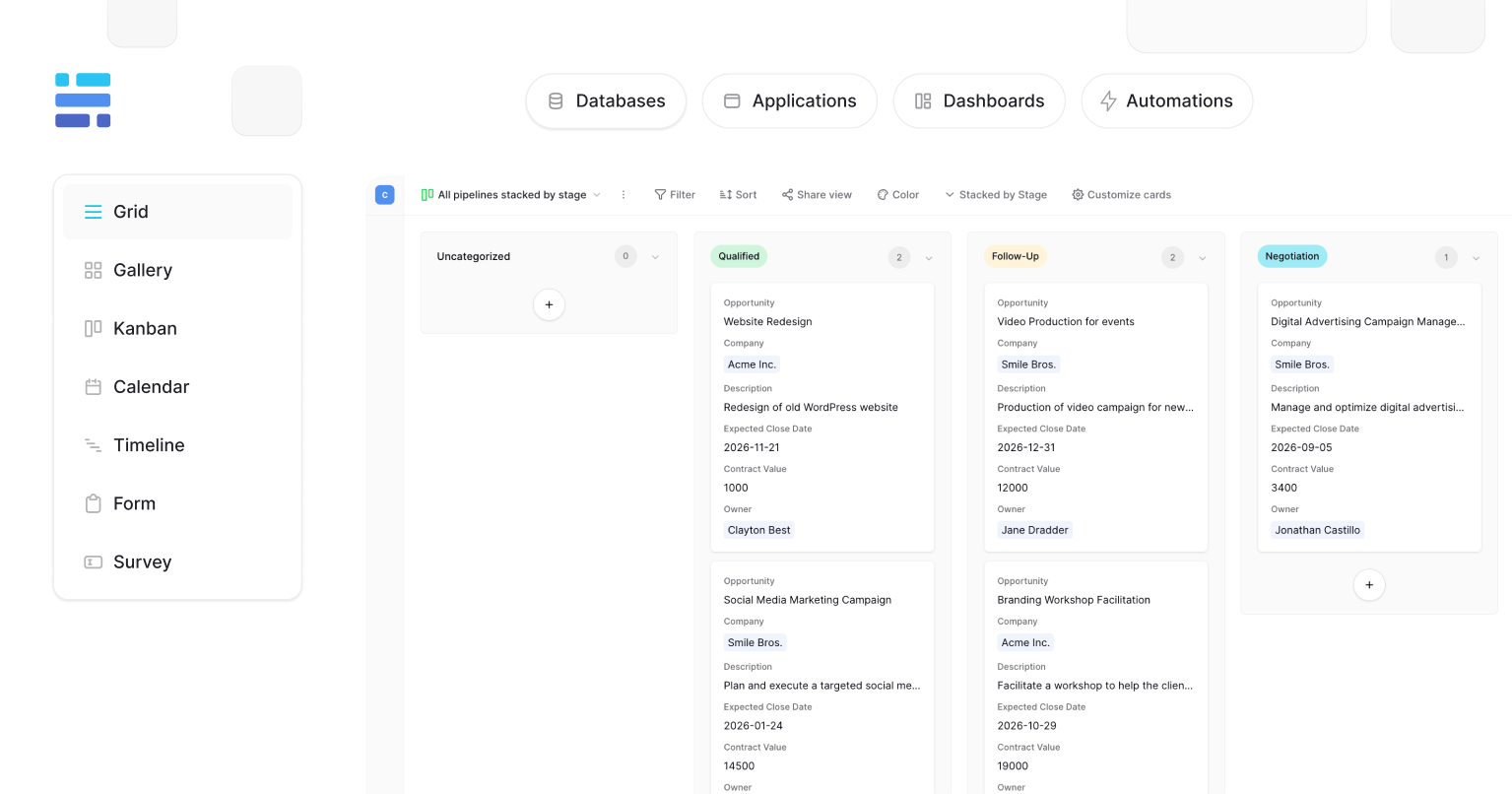This screenshot has width=1512, height=794.
Task: Click the Kanban columns icon
Action: pyautogui.click(x=93, y=328)
